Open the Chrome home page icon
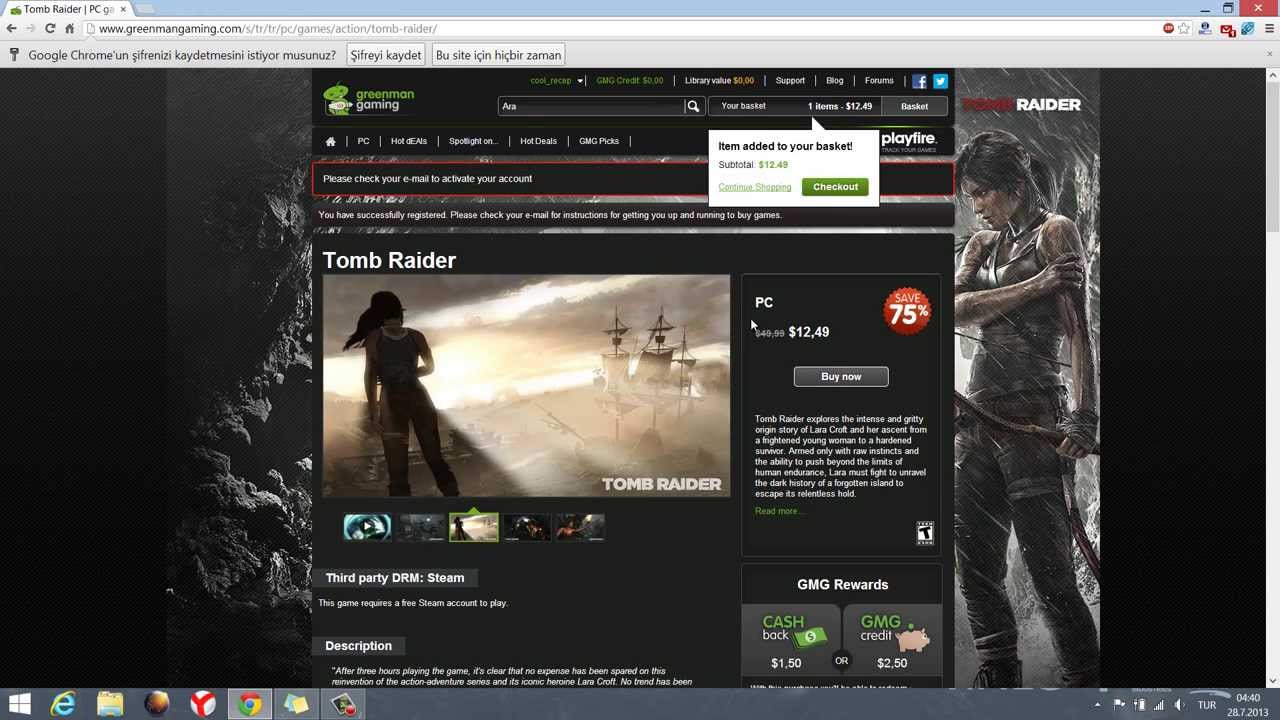 tap(70, 29)
